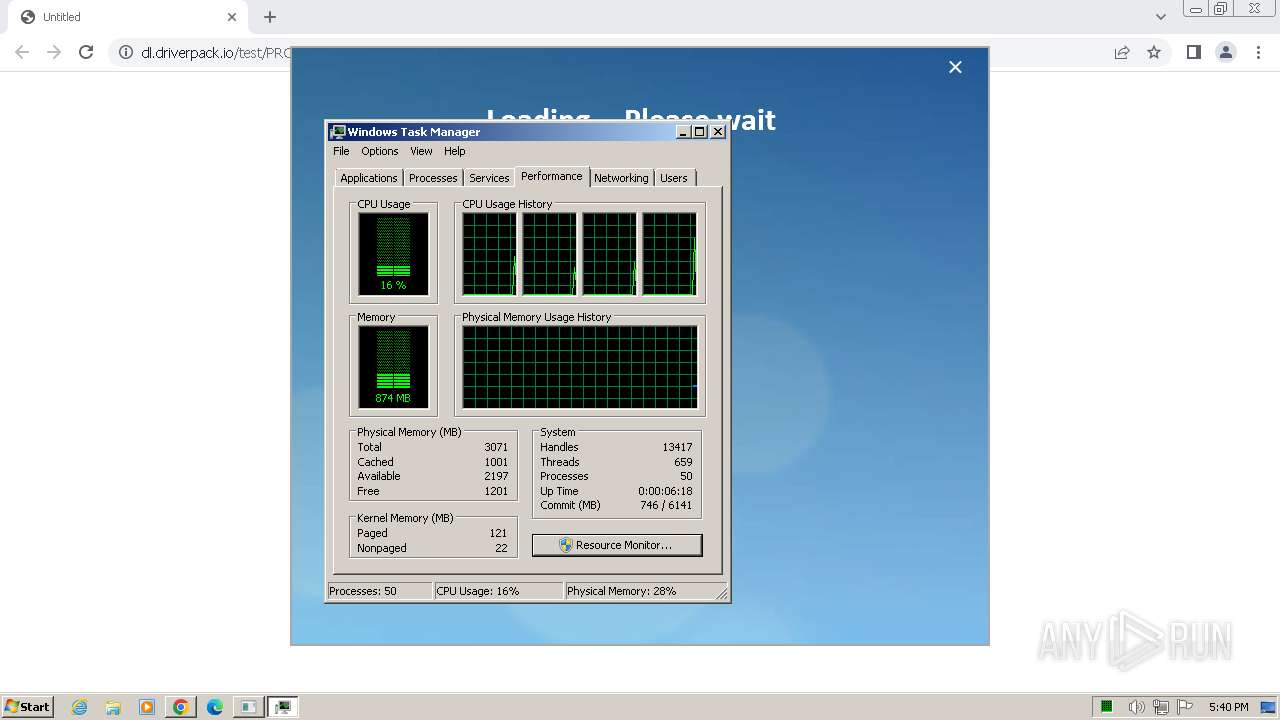This screenshot has width=1280, height=720.
Task: Click the Commit (MB) value 746 / 6141
Action: pyautogui.click(x=665, y=505)
